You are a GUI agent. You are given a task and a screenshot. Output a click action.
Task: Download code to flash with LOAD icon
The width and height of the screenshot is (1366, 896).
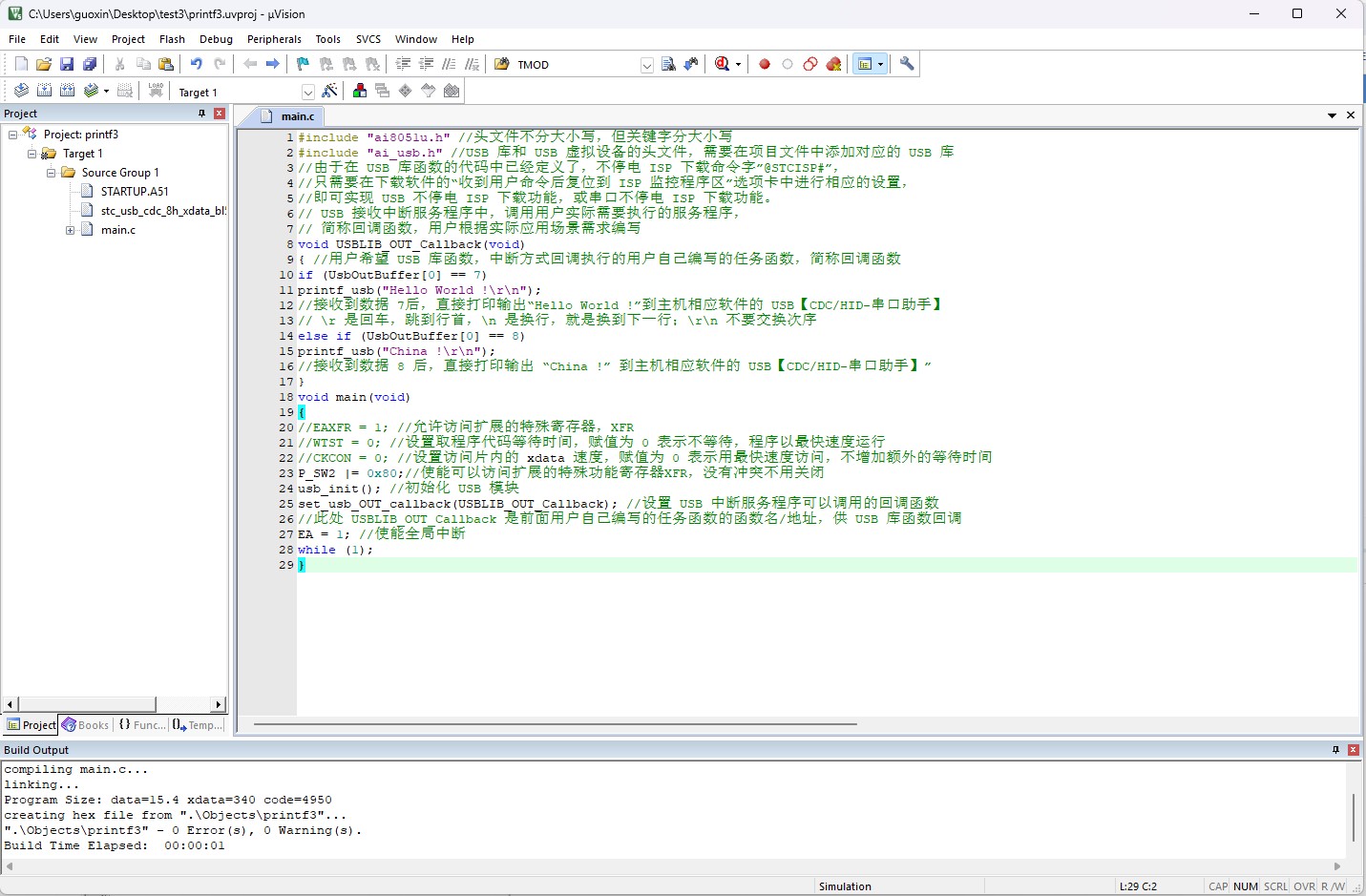coord(156,91)
